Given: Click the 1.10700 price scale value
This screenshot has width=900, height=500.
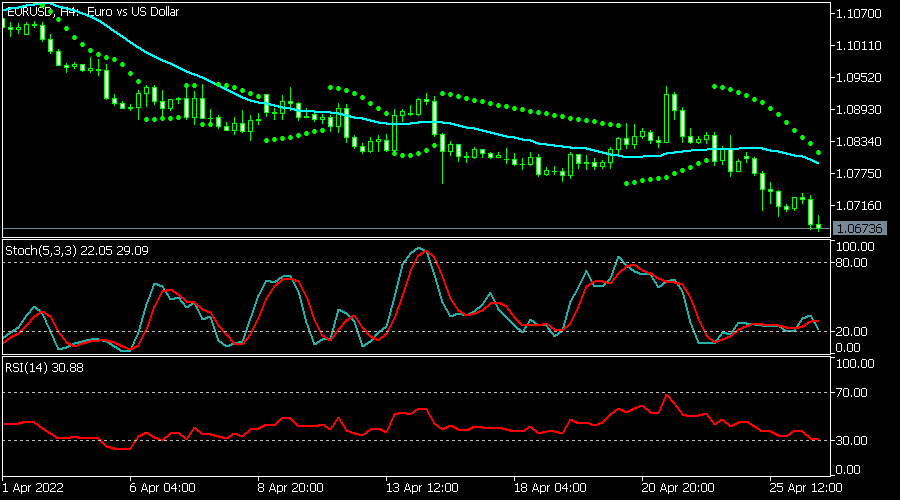Looking at the screenshot, I should pyautogui.click(x=859, y=14).
